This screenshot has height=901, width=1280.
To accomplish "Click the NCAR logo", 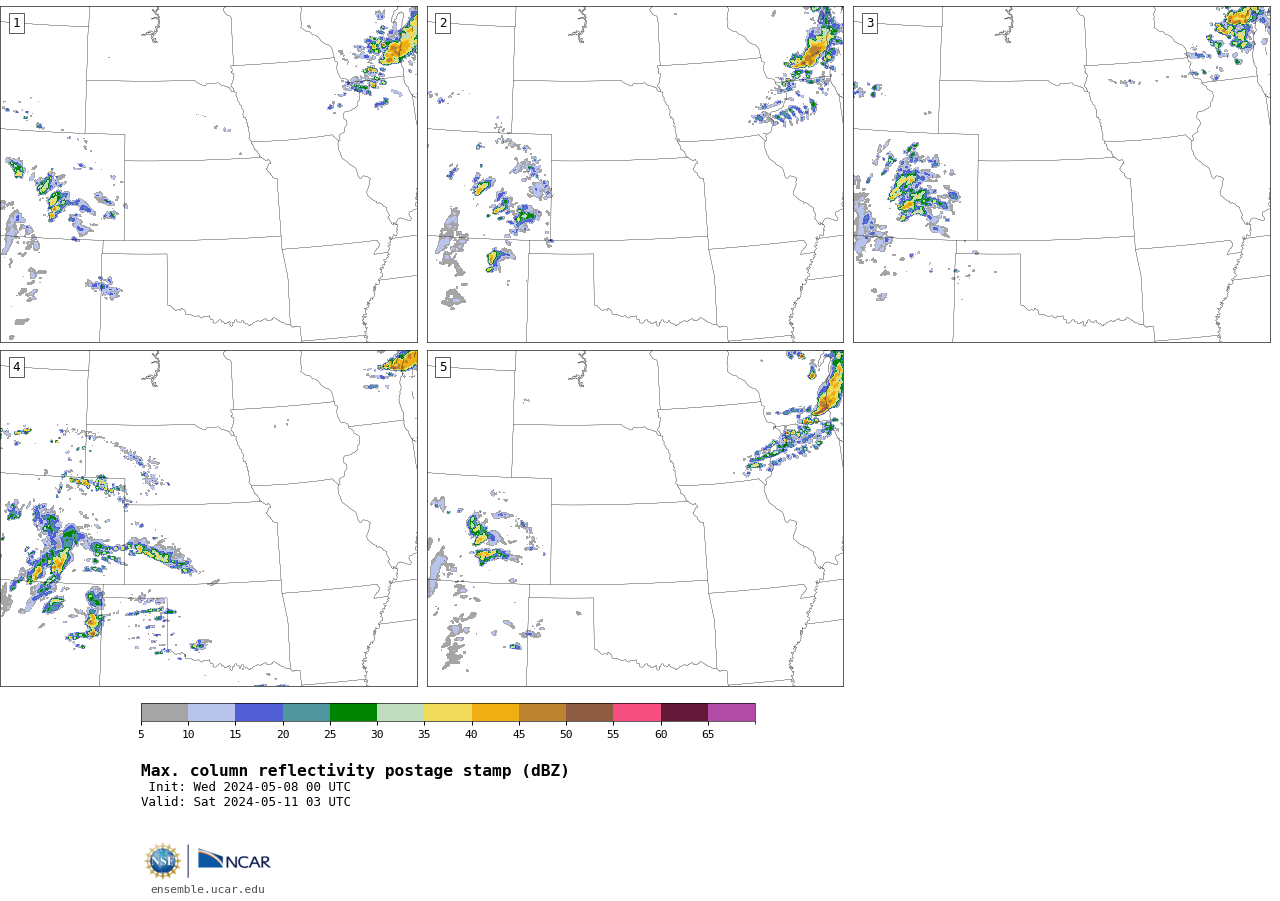I will [x=234, y=861].
